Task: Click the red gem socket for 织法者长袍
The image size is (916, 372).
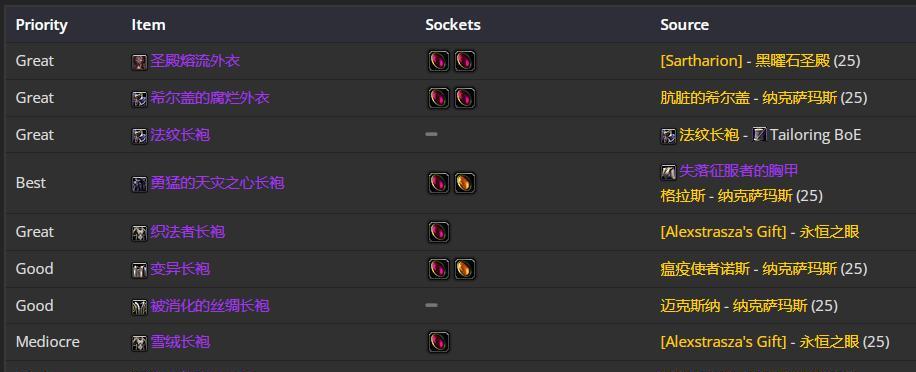Action: pyautogui.click(x=439, y=232)
